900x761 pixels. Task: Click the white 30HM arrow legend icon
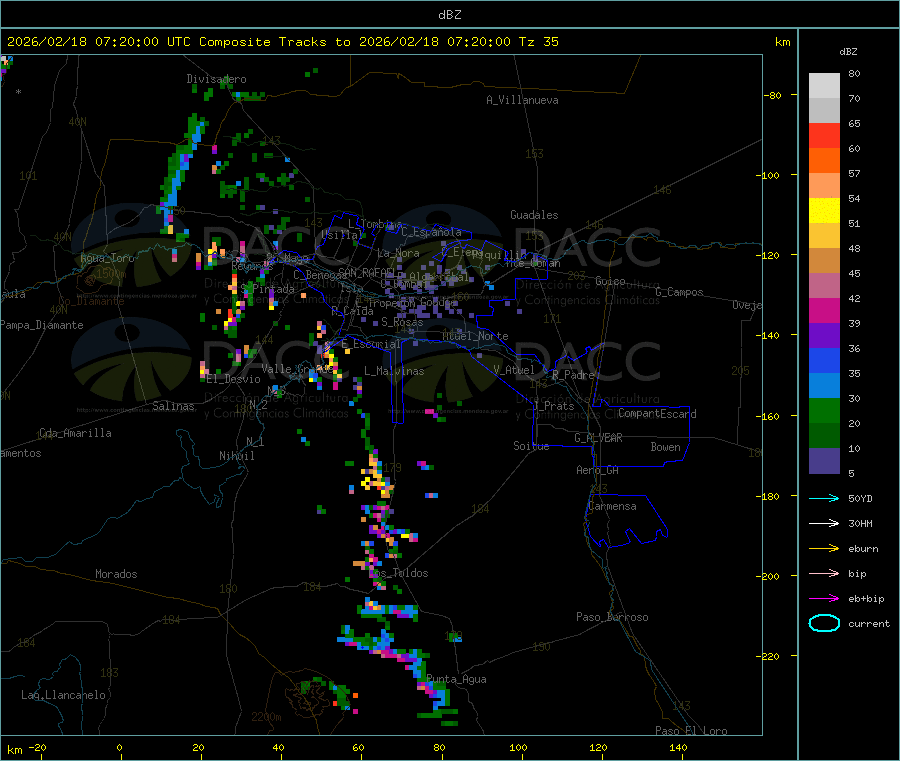point(824,523)
